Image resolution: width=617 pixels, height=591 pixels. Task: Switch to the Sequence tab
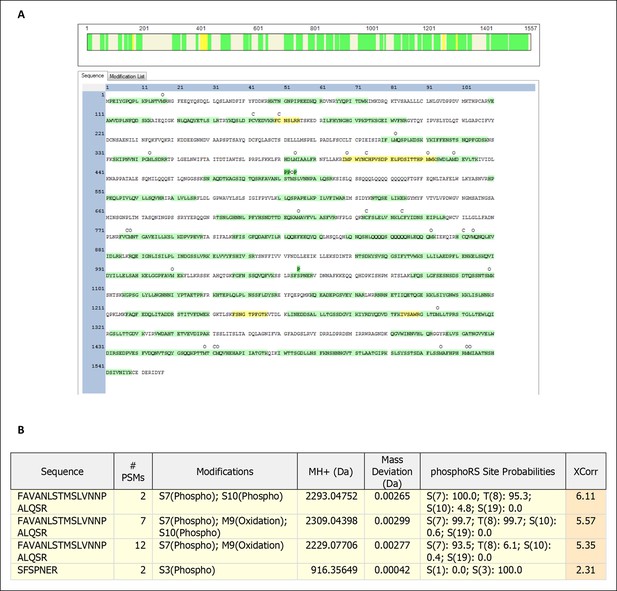click(x=92, y=76)
